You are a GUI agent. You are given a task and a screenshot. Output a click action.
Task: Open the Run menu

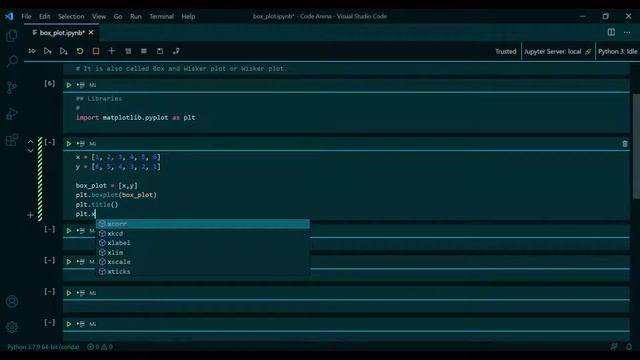tap(136, 16)
